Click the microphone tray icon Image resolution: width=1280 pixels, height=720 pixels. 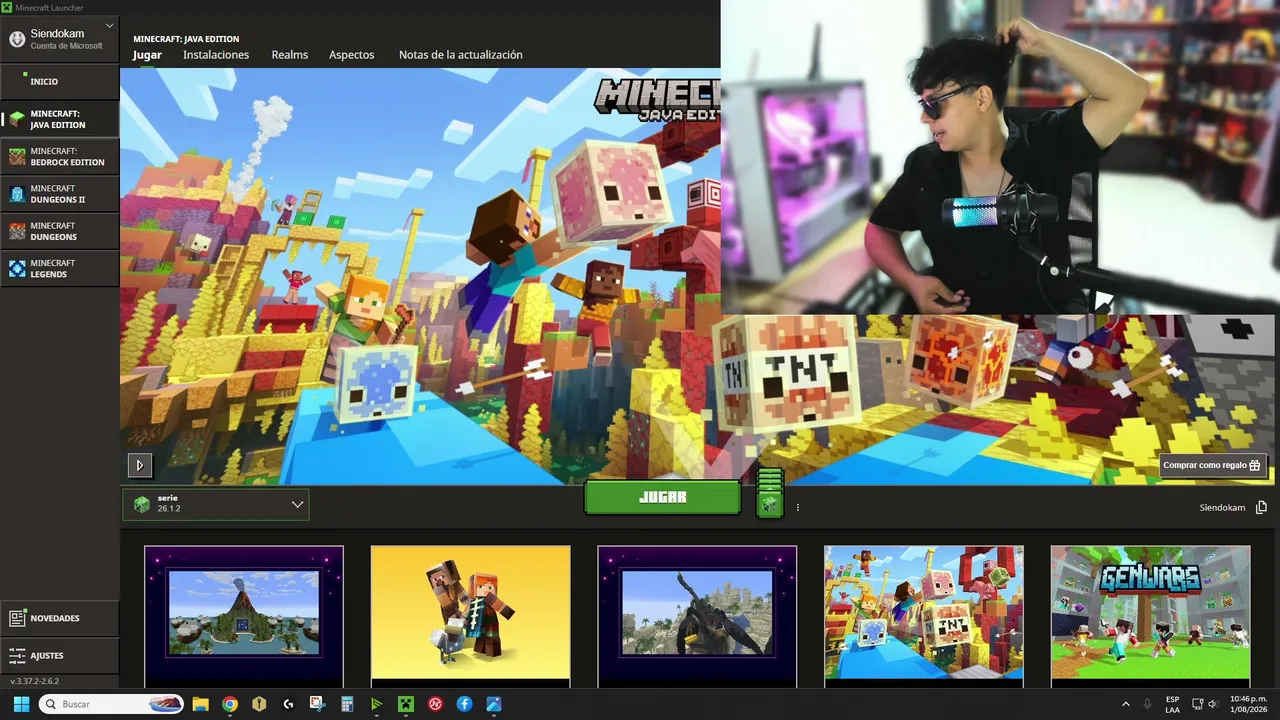pyautogui.click(x=1147, y=704)
